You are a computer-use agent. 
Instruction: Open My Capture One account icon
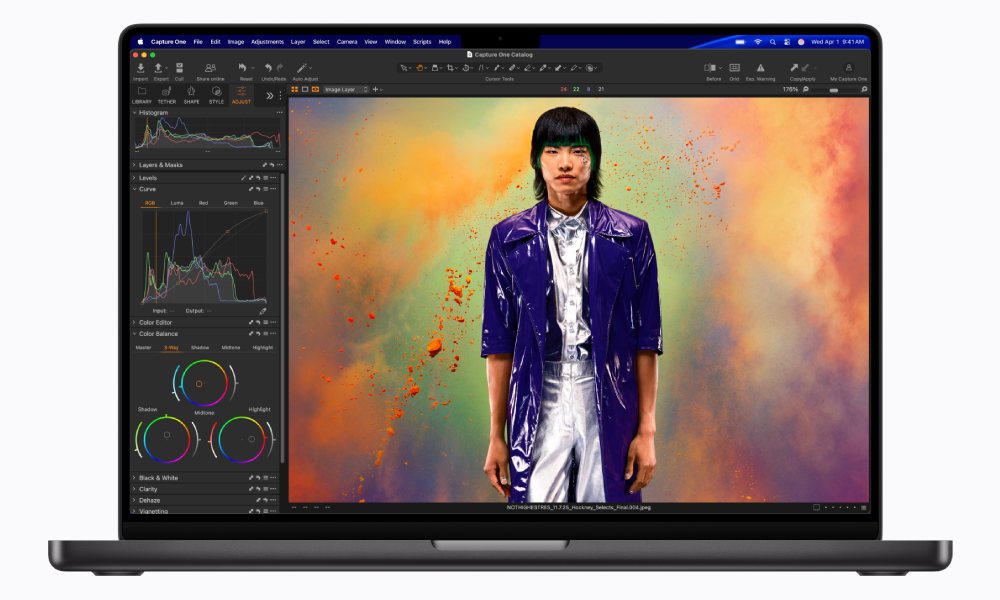click(x=848, y=68)
